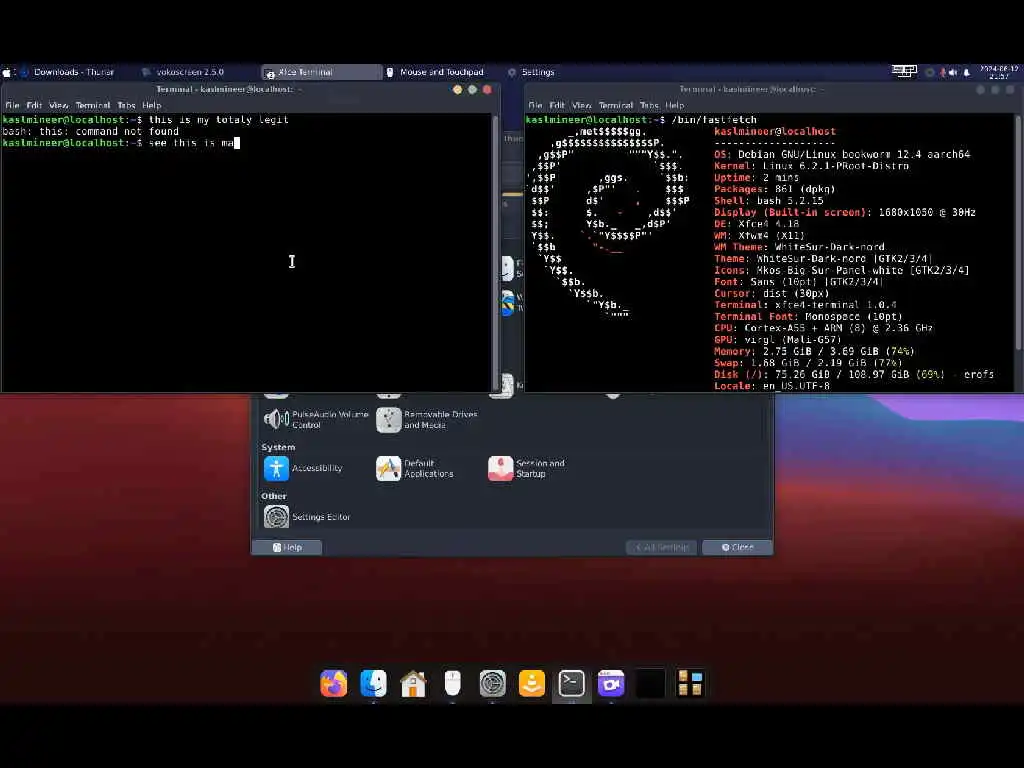Open the purple screen recorder dock icon

(611, 683)
